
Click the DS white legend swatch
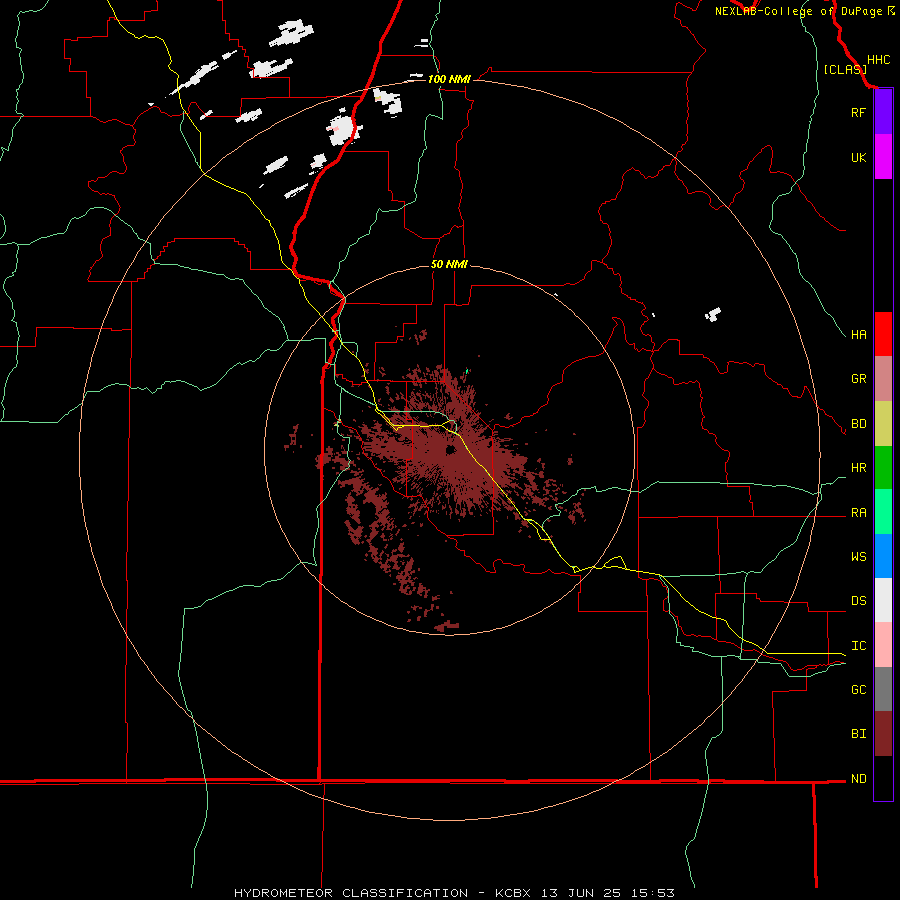(883, 600)
